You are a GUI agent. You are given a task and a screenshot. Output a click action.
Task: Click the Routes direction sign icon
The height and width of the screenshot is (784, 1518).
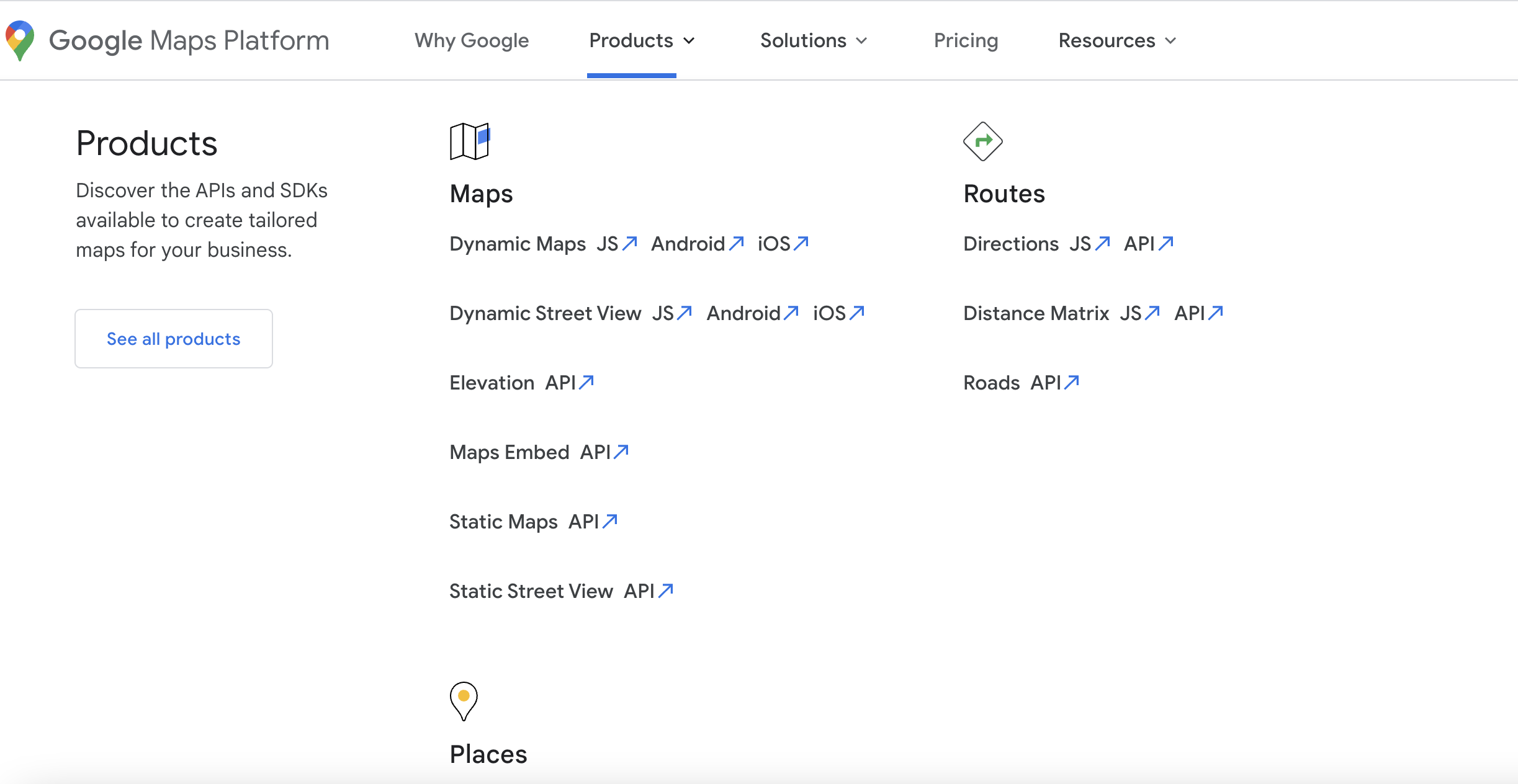click(982, 141)
